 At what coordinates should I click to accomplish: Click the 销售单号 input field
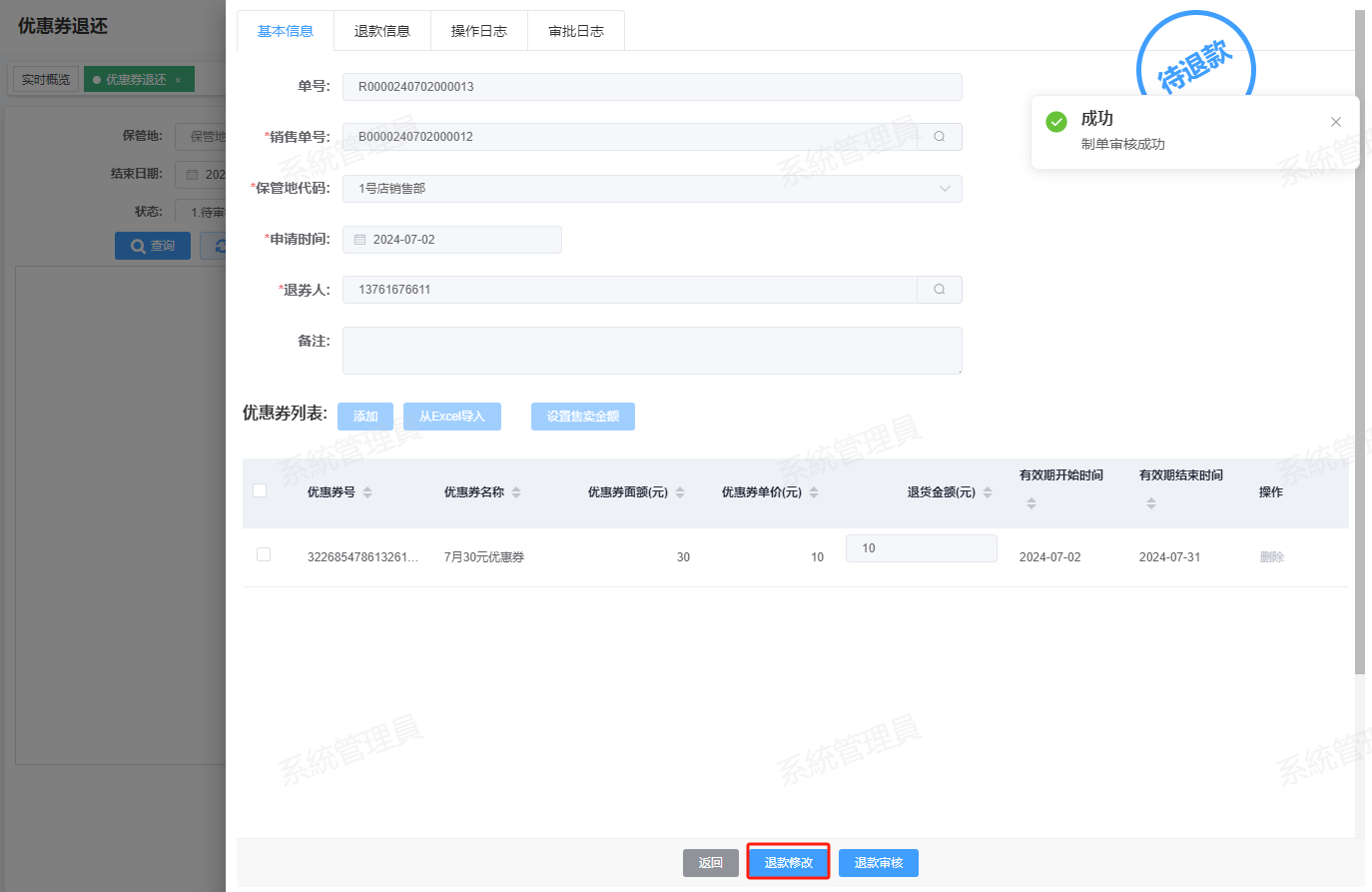[630, 137]
